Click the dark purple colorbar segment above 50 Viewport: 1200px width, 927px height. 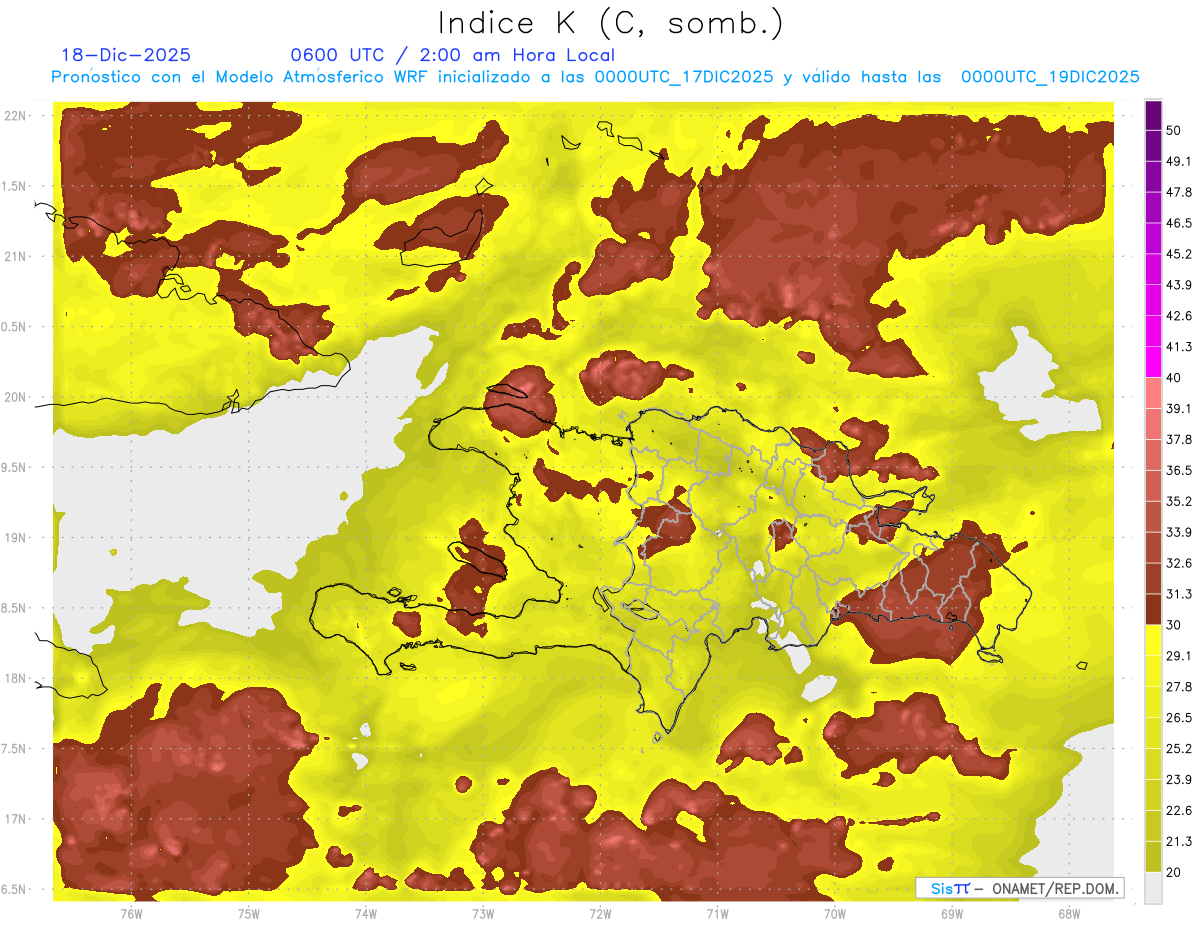pyautogui.click(x=1153, y=115)
